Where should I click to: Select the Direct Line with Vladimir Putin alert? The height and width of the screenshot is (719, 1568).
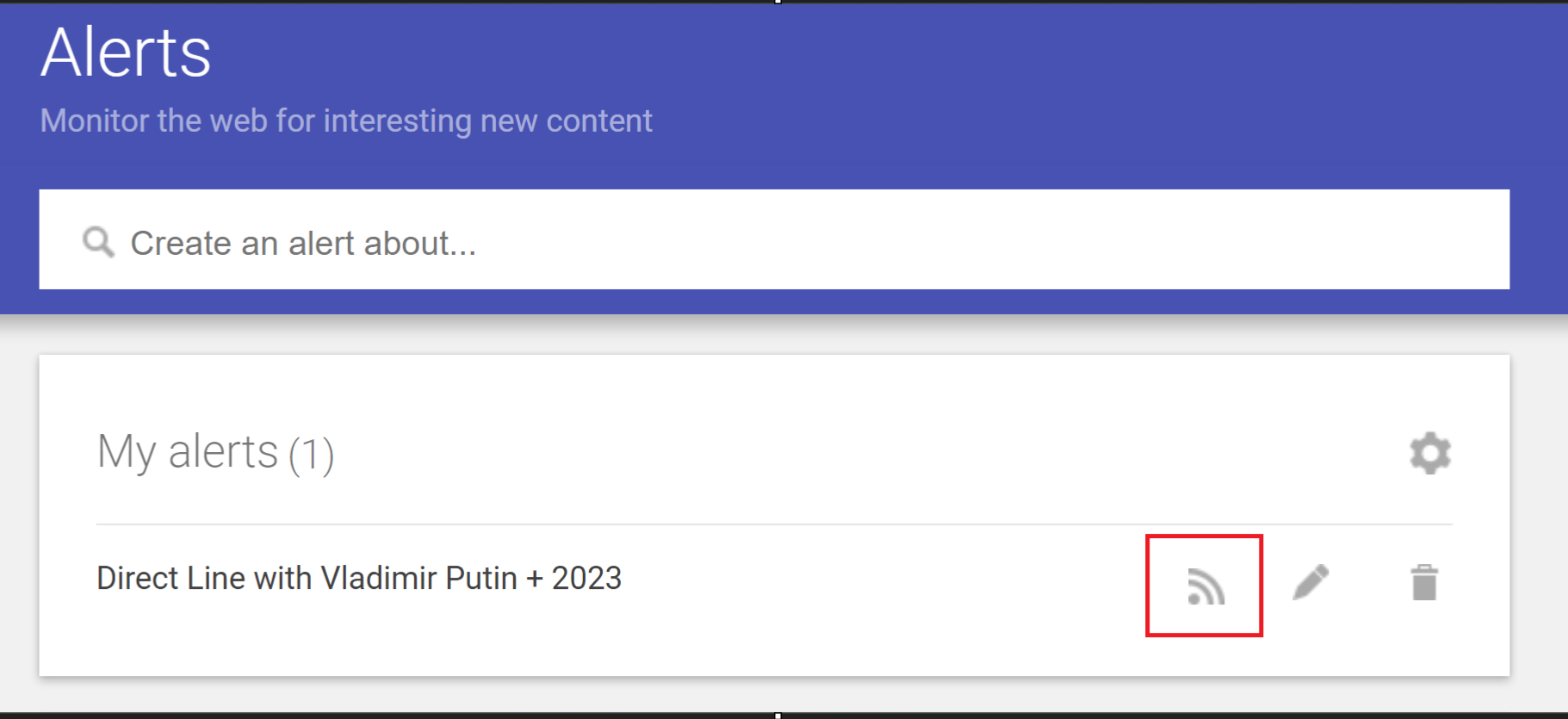[x=359, y=578]
